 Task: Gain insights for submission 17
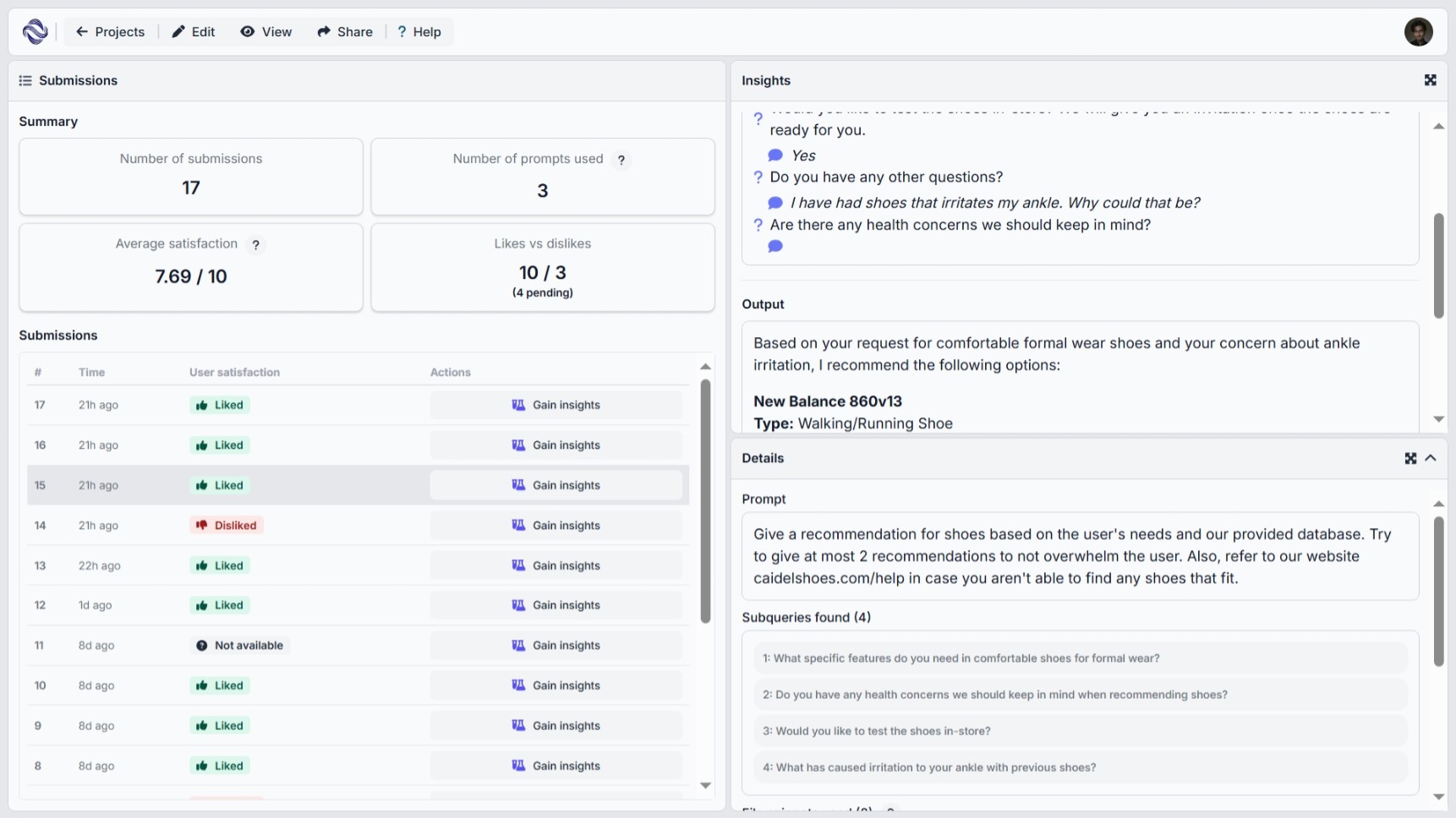[556, 406]
